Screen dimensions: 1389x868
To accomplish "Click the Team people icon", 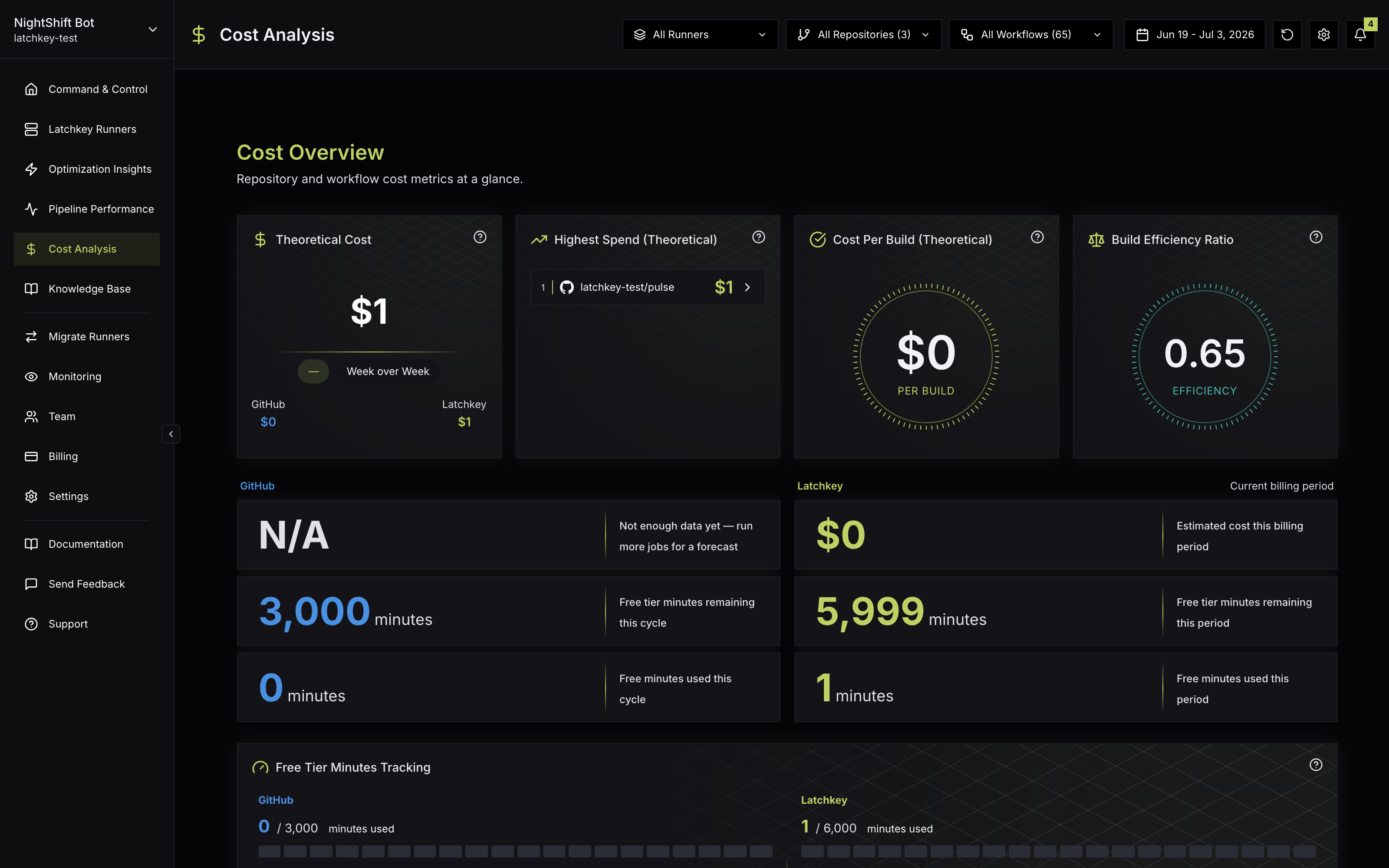I will (31, 416).
